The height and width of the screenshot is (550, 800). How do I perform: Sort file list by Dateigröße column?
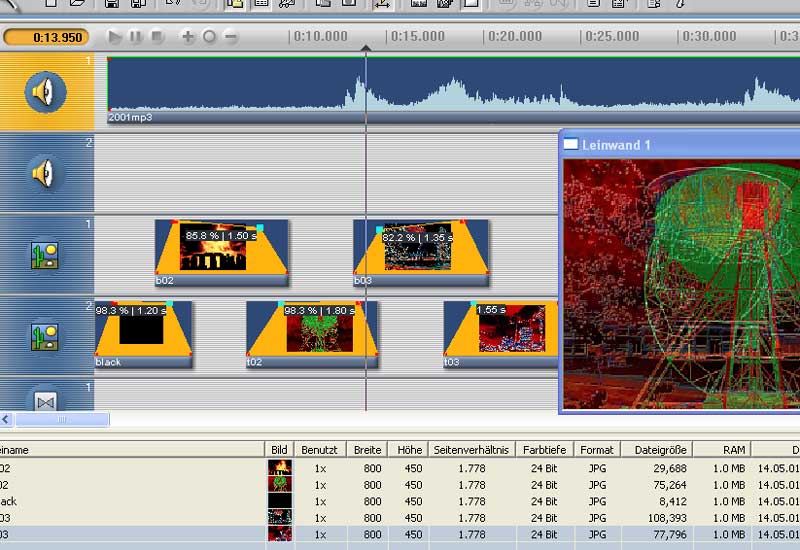tap(656, 451)
